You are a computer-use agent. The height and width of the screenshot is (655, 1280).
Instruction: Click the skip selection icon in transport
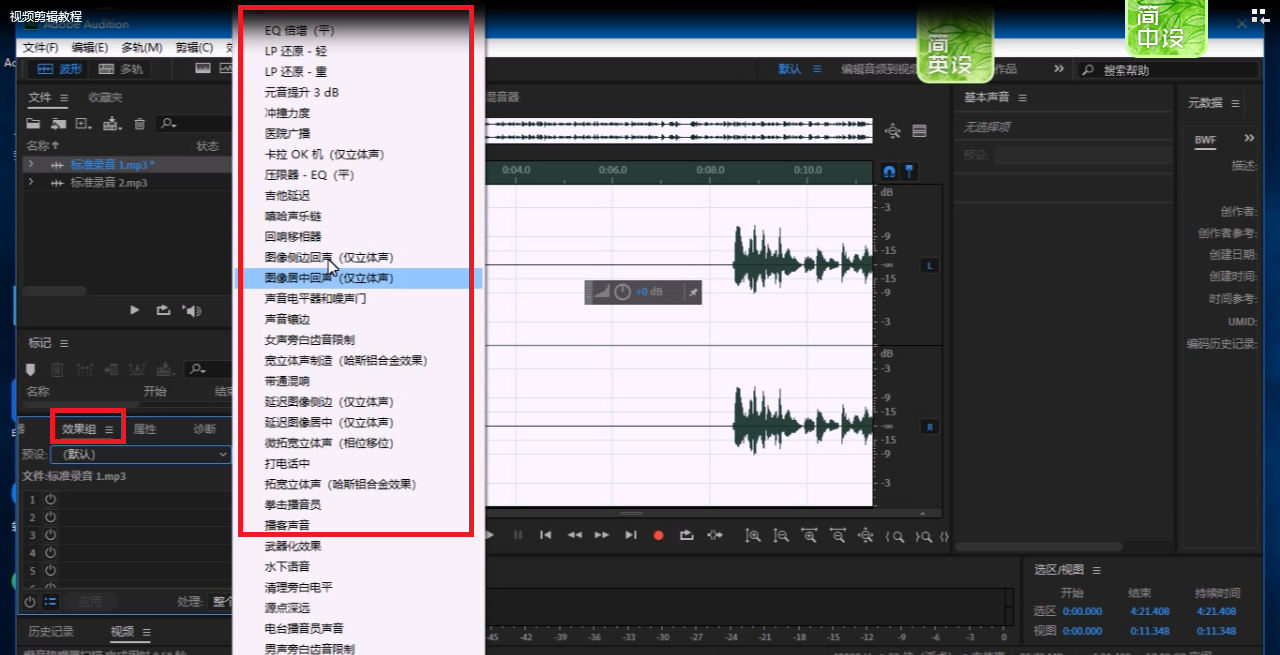(x=714, y=535)
